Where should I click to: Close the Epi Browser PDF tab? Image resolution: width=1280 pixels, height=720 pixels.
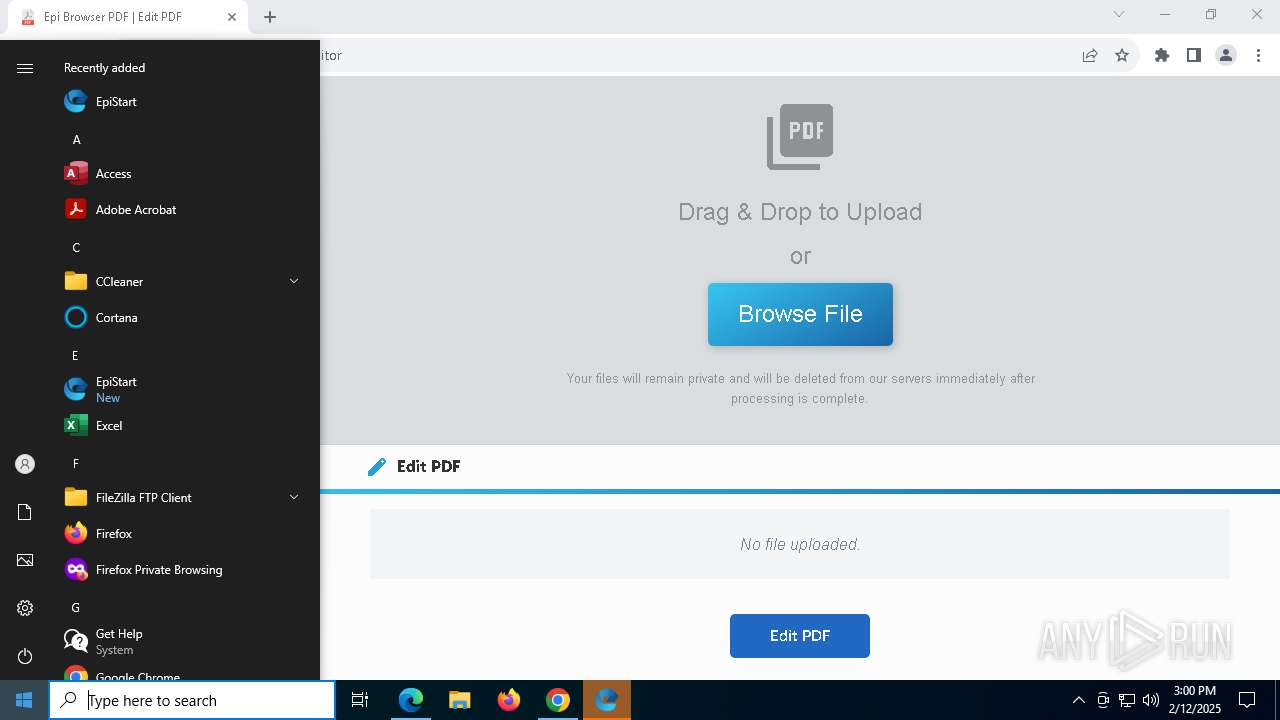click(232, 17)
